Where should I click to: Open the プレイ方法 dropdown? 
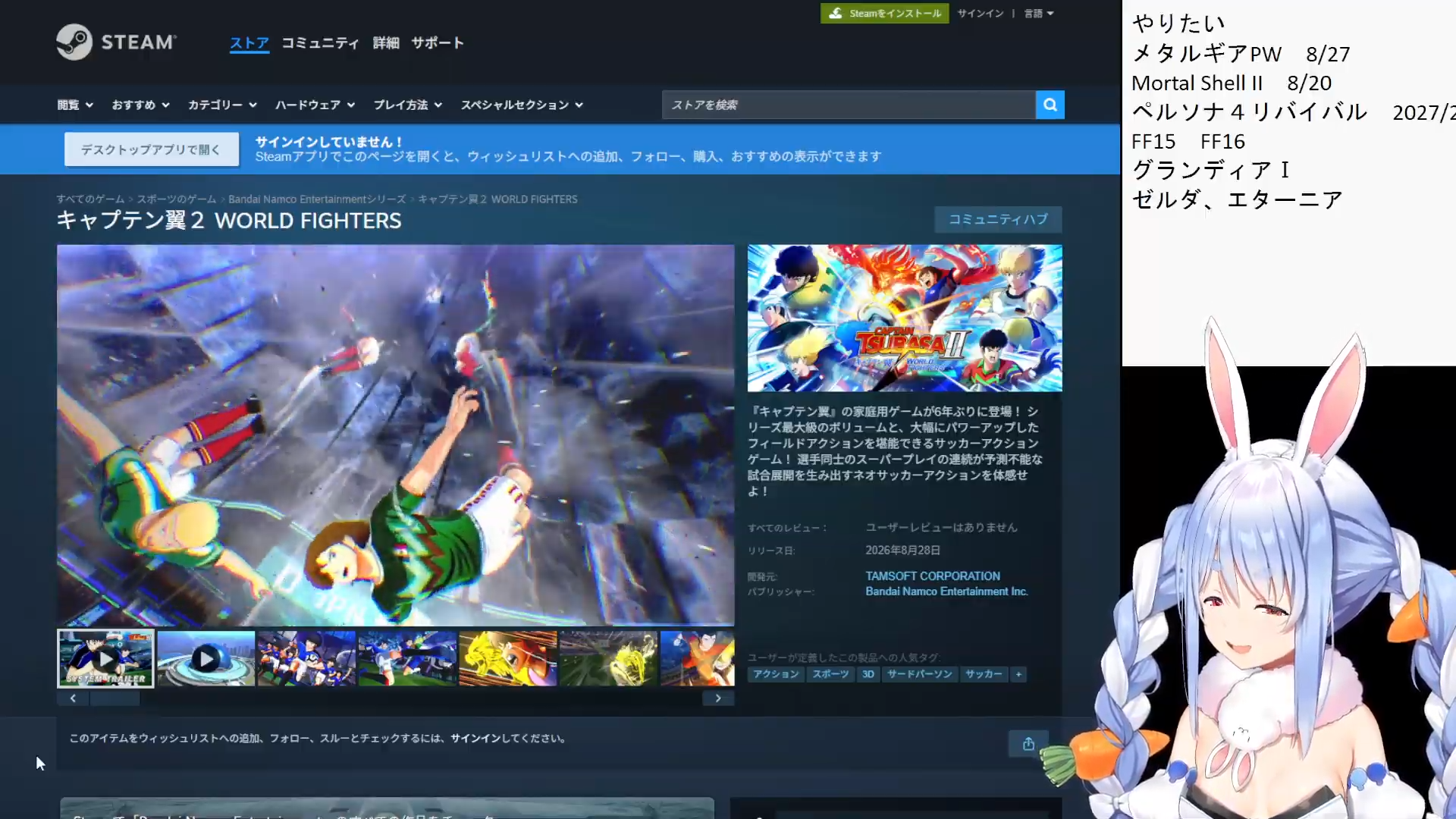pyautogui.click(x=407, y=105)
